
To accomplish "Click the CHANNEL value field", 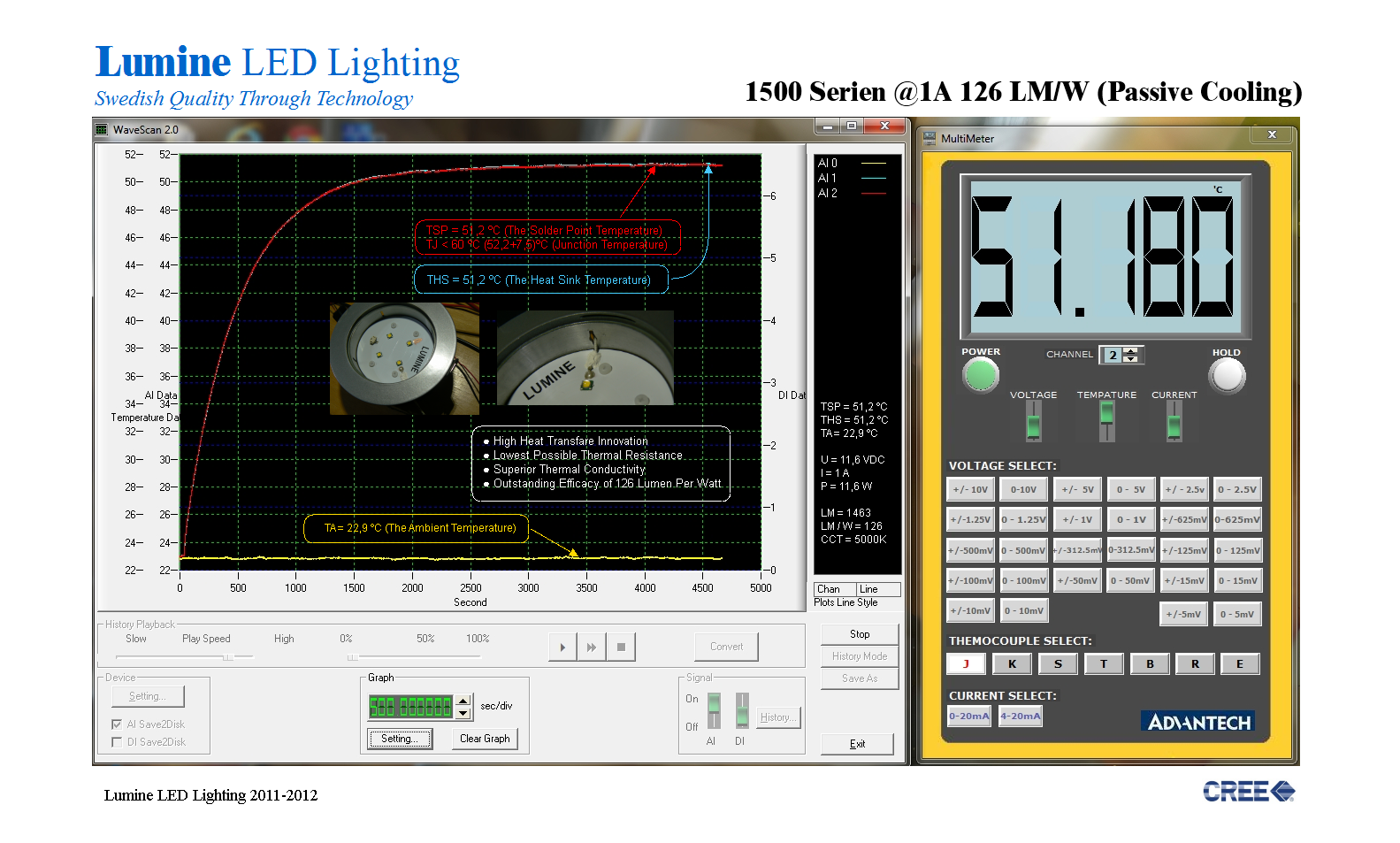I will pyautogui.click(x=1113, y=356).
